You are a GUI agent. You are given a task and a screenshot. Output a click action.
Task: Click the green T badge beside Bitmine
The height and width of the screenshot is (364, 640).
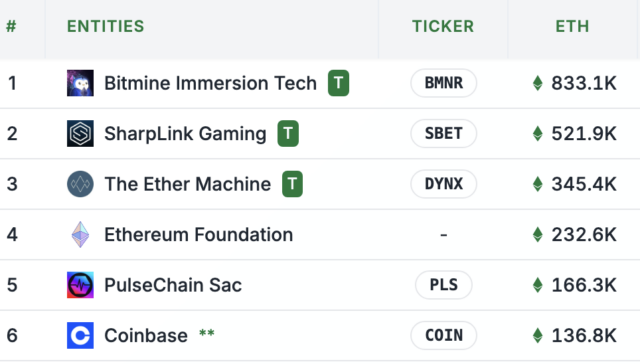(x=338, y=83)
